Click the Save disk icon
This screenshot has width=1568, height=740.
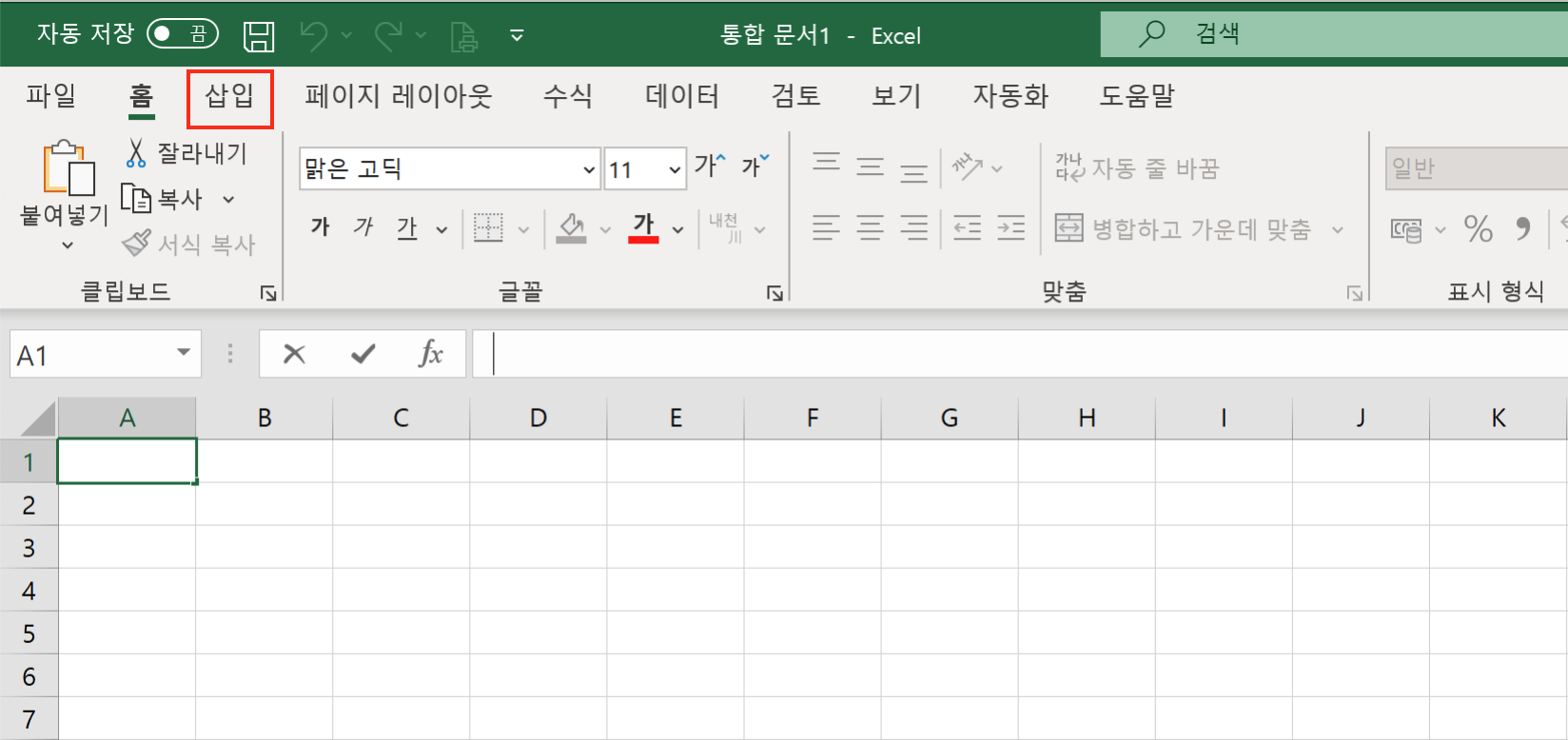[x=259, y=36]
